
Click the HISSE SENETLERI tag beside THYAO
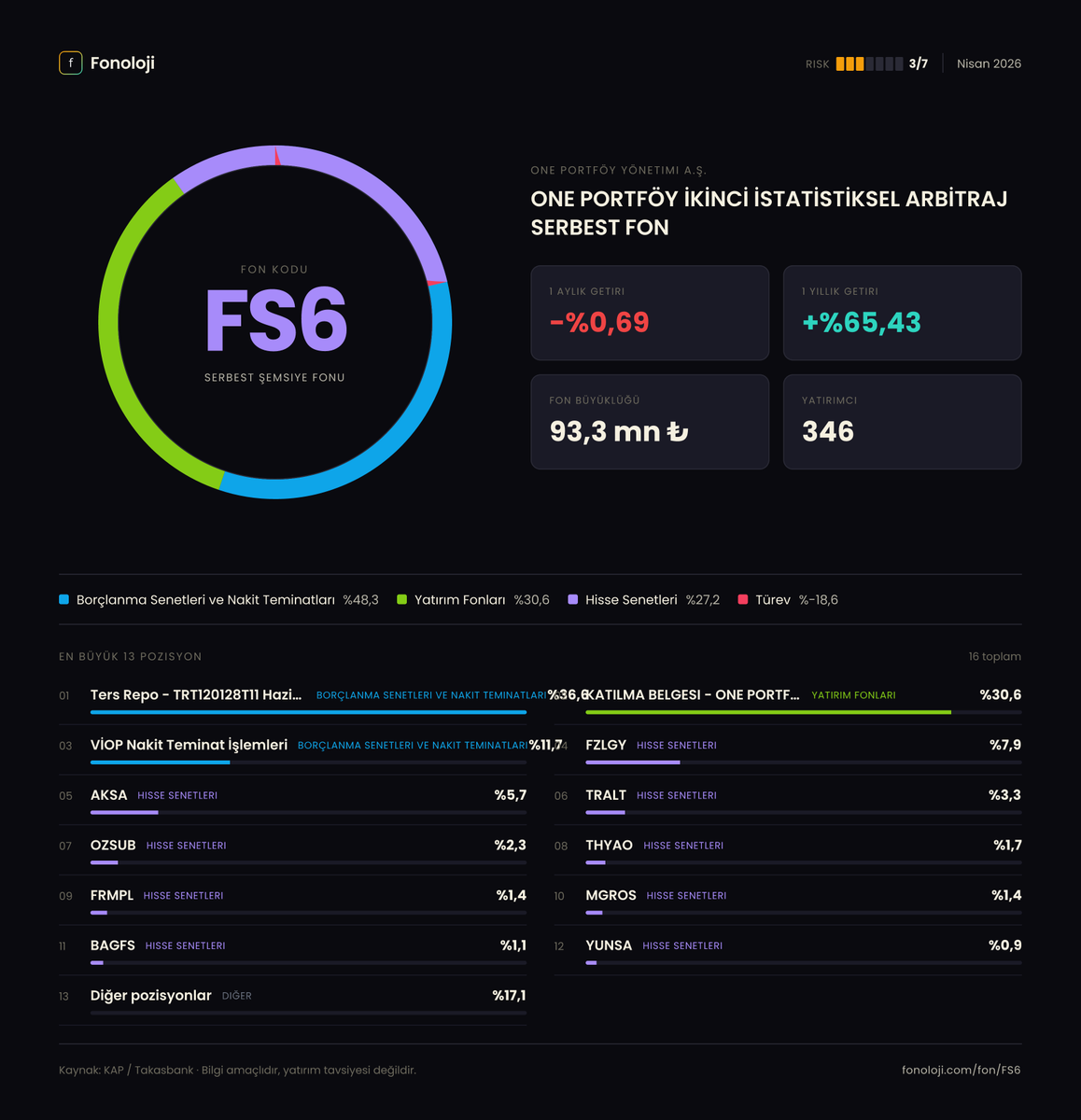tap(683, 846)
